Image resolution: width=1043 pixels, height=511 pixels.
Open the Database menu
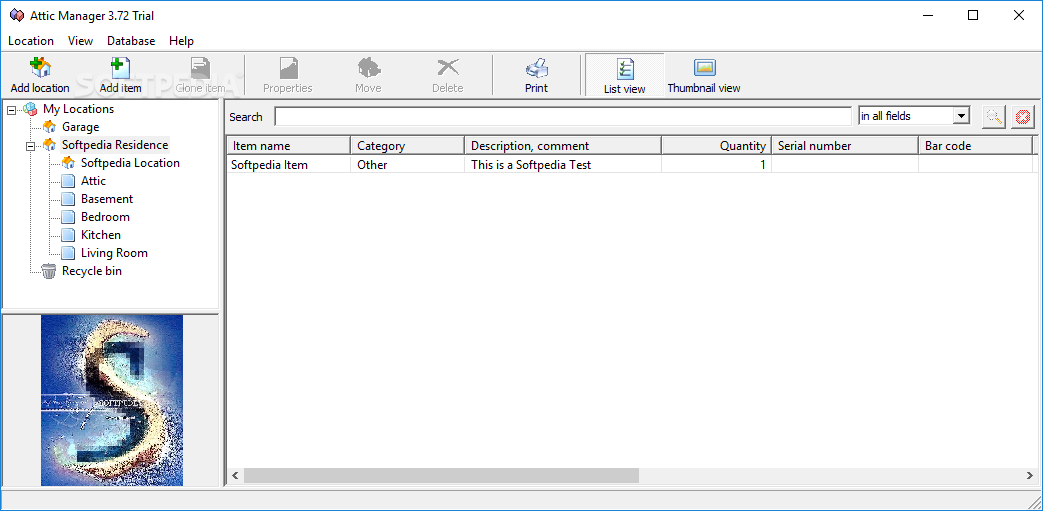tap(131, 41)
